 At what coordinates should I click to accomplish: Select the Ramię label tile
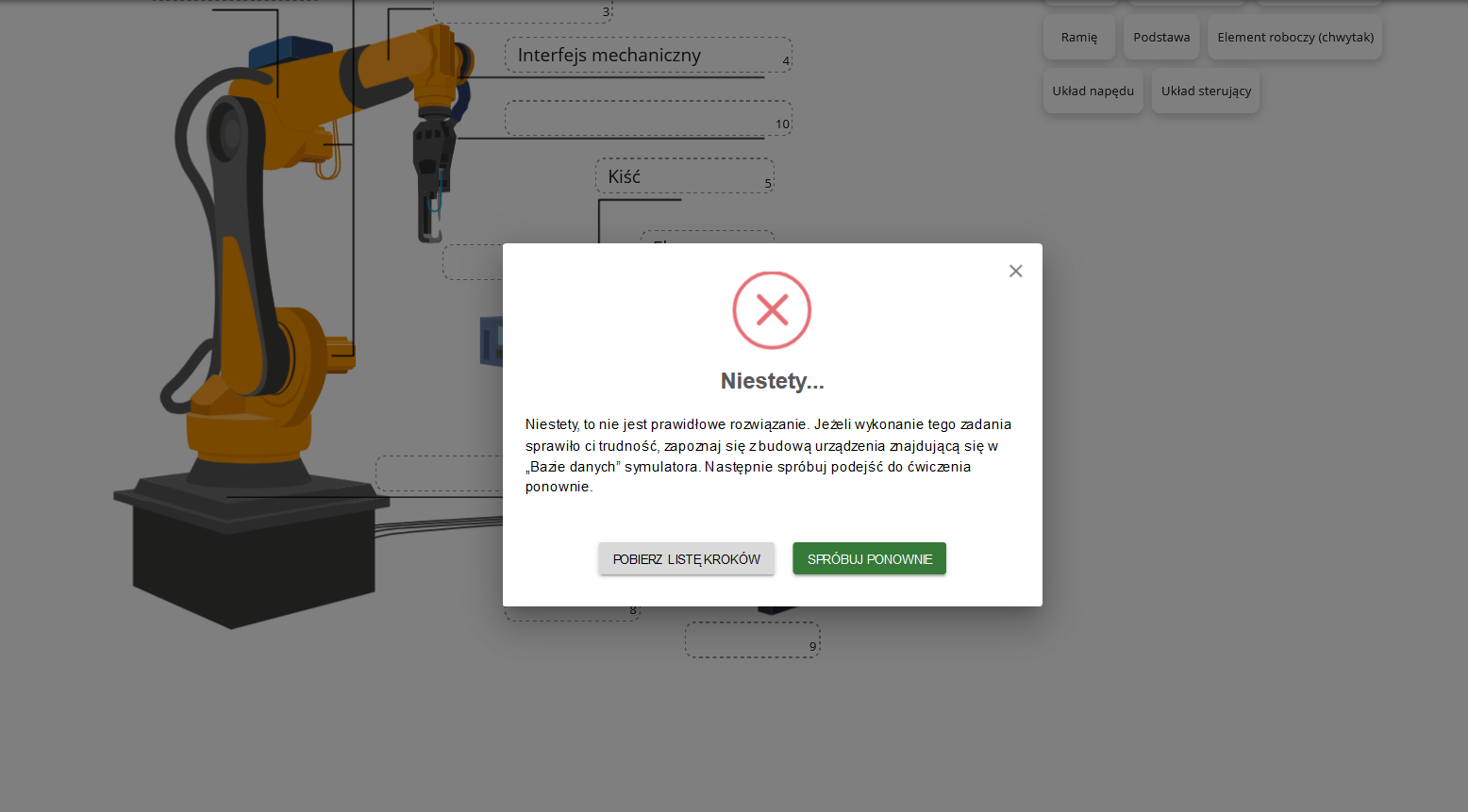click(1078, 38)
